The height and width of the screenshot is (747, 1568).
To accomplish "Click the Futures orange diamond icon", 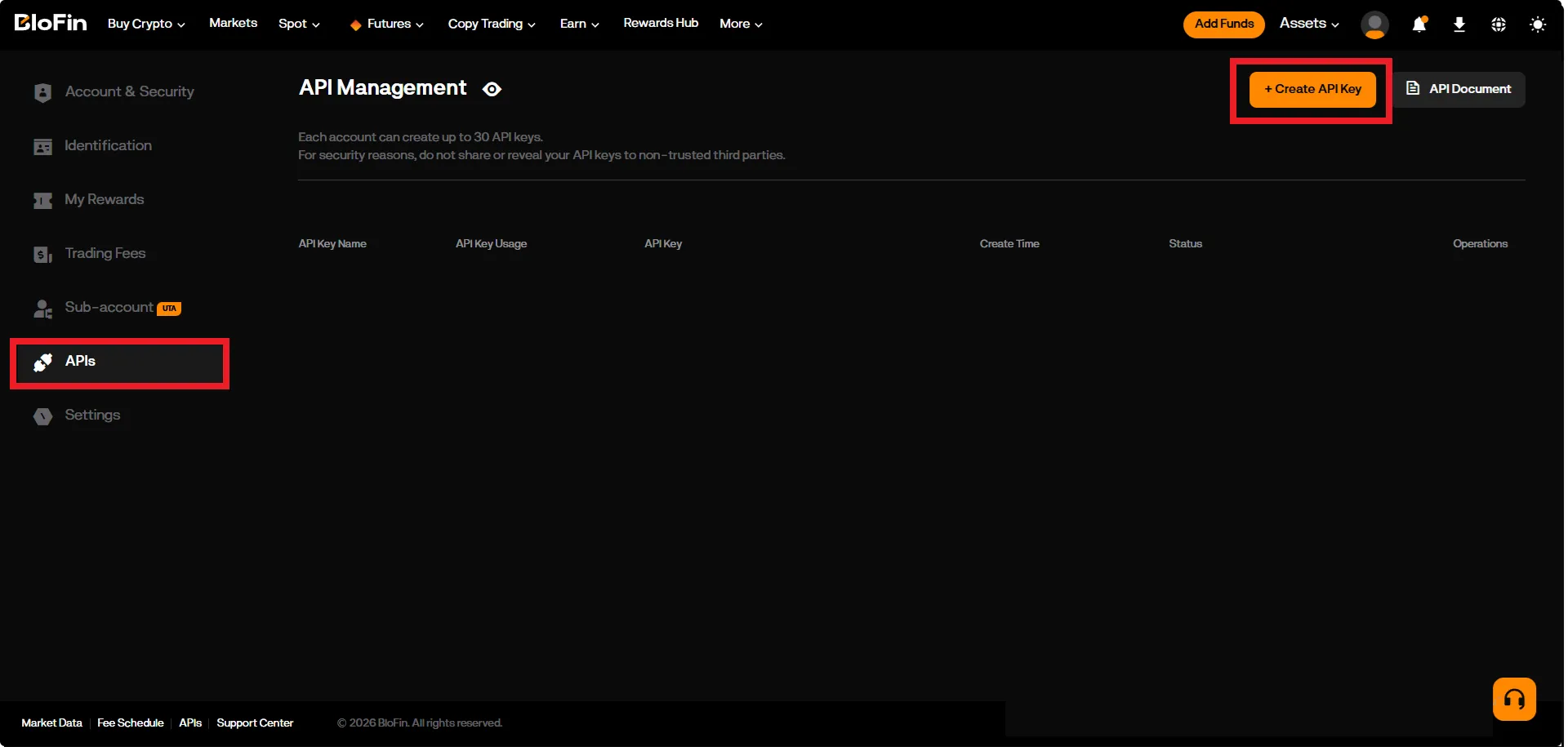I will click(355, 25).
